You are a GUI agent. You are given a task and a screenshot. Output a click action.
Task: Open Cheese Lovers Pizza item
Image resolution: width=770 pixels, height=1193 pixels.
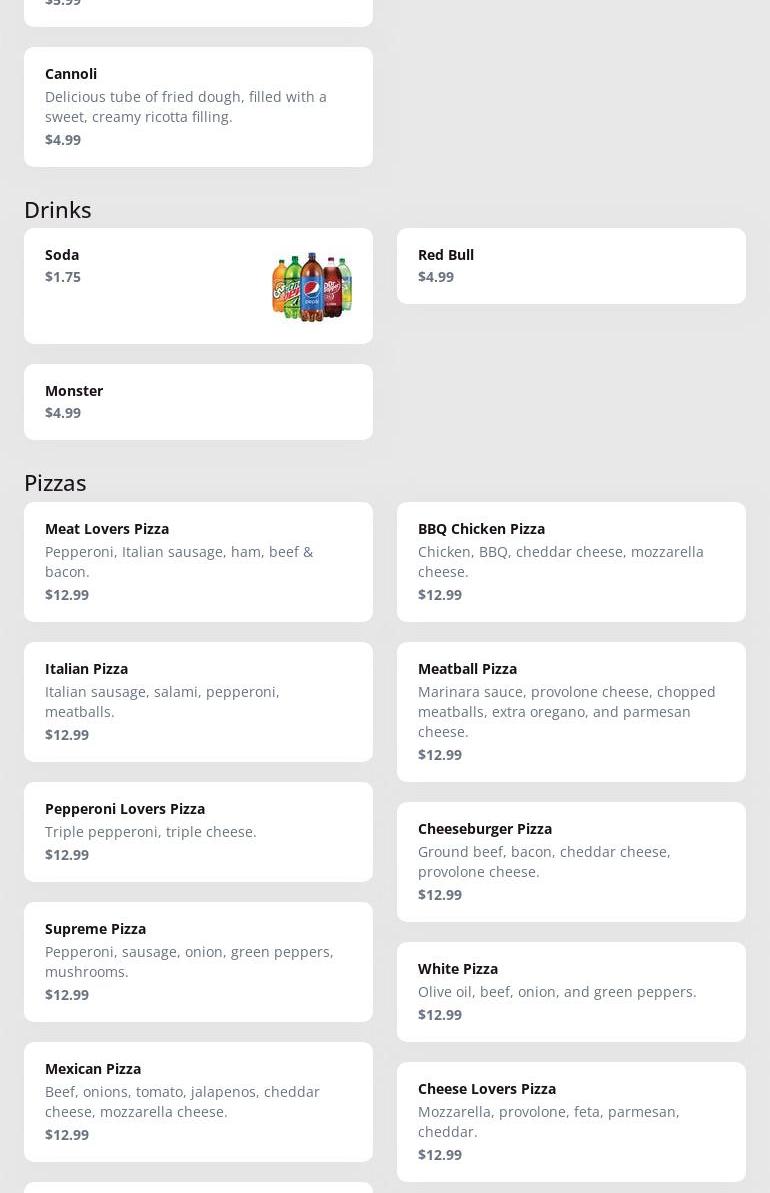[571, 1121]
